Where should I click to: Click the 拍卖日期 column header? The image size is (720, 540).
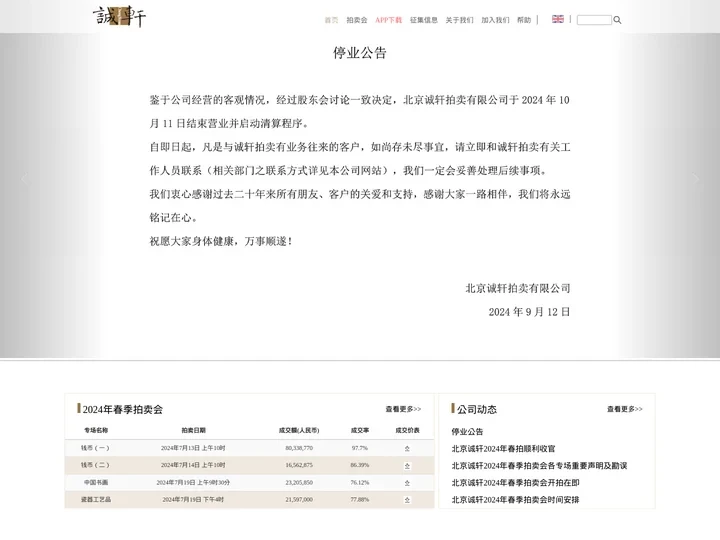coord(193,430)
